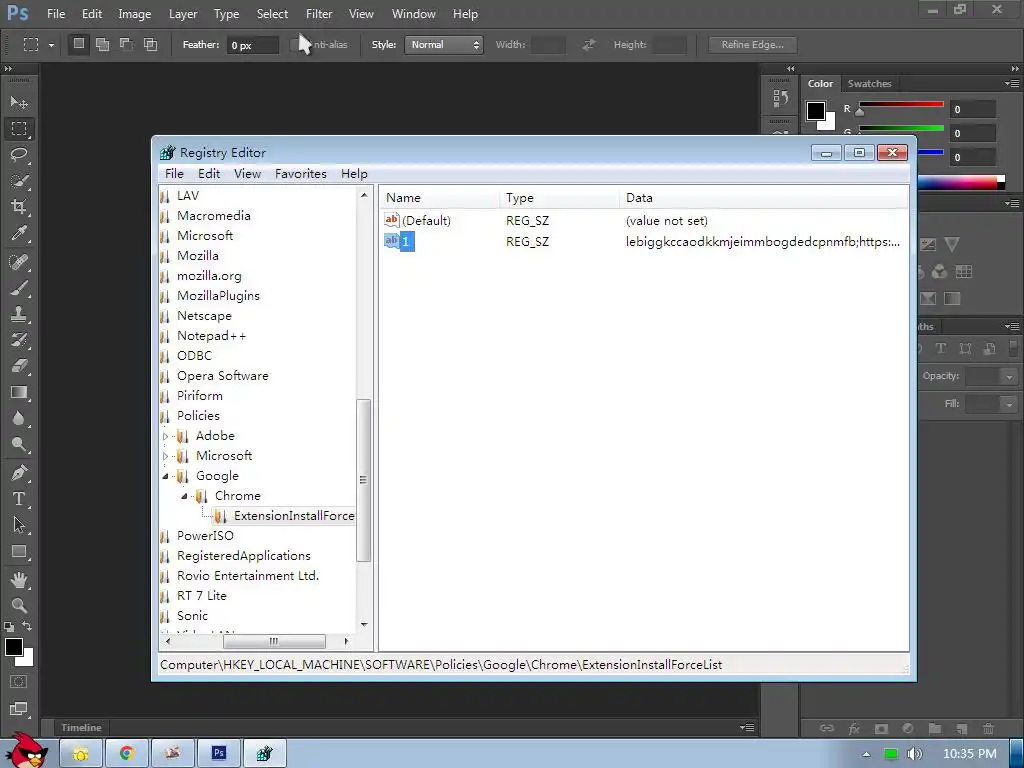Click the Color panel foreground swatch

click(816, 111)
